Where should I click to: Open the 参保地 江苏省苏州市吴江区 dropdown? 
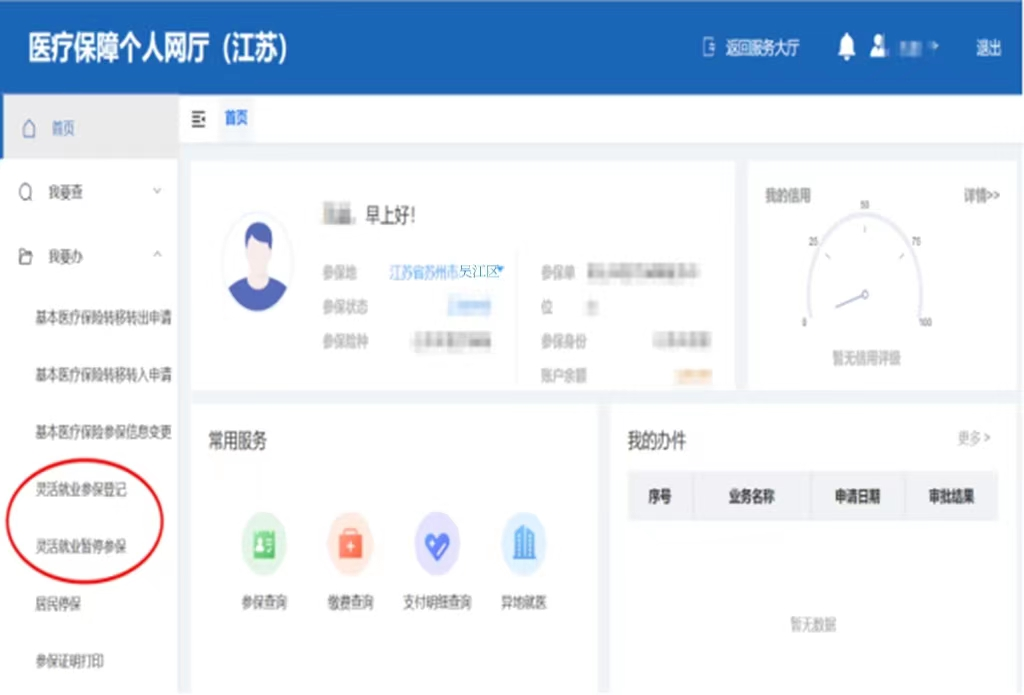pos(446,271)
